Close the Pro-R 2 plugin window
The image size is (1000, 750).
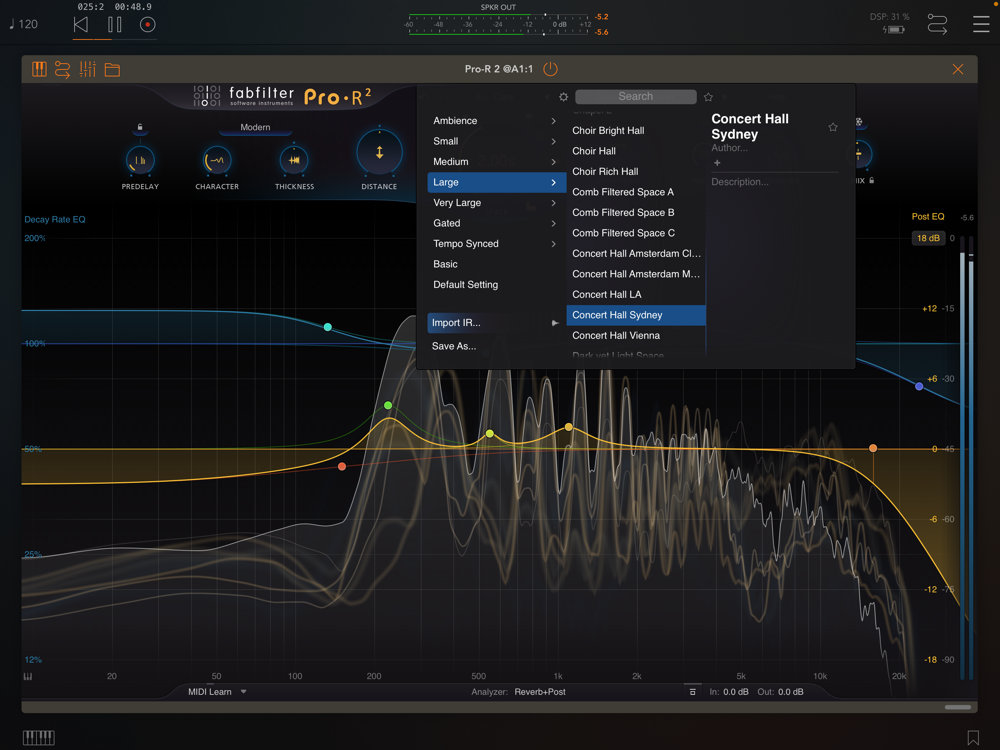[957, 69]
